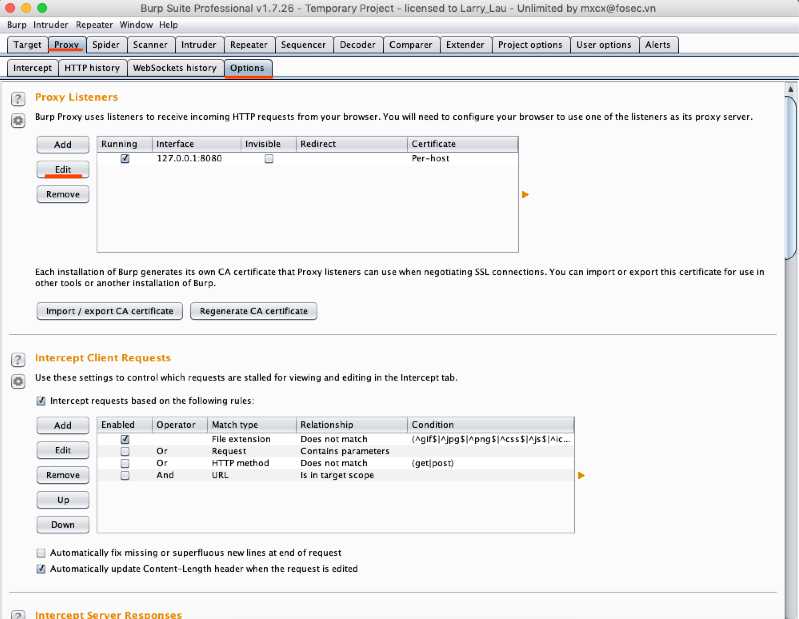Switch to the Comparer tab
This screenshot has width=799, height=619.
(411, 45)
